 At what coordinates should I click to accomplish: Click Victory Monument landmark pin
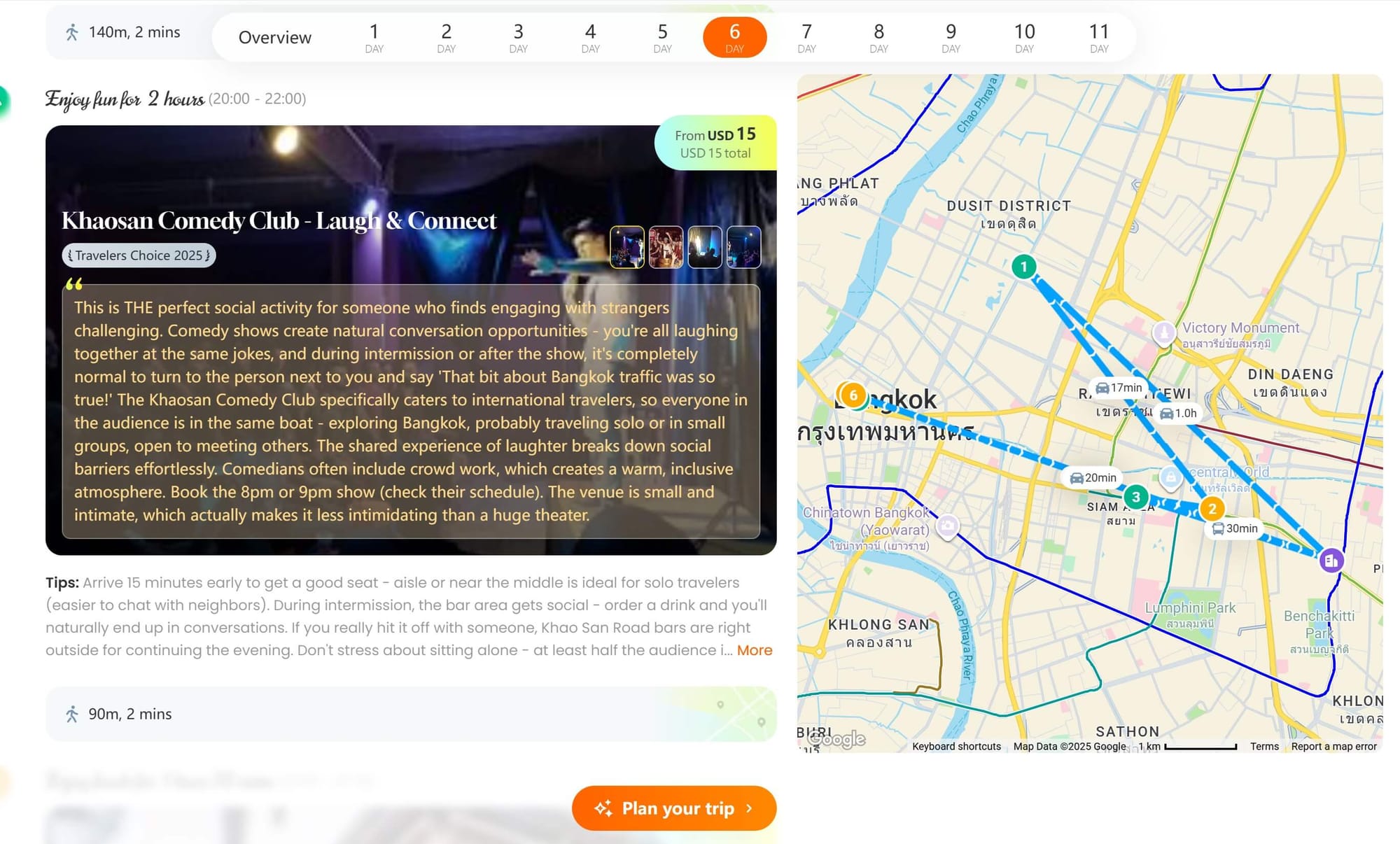point(1163,332)
